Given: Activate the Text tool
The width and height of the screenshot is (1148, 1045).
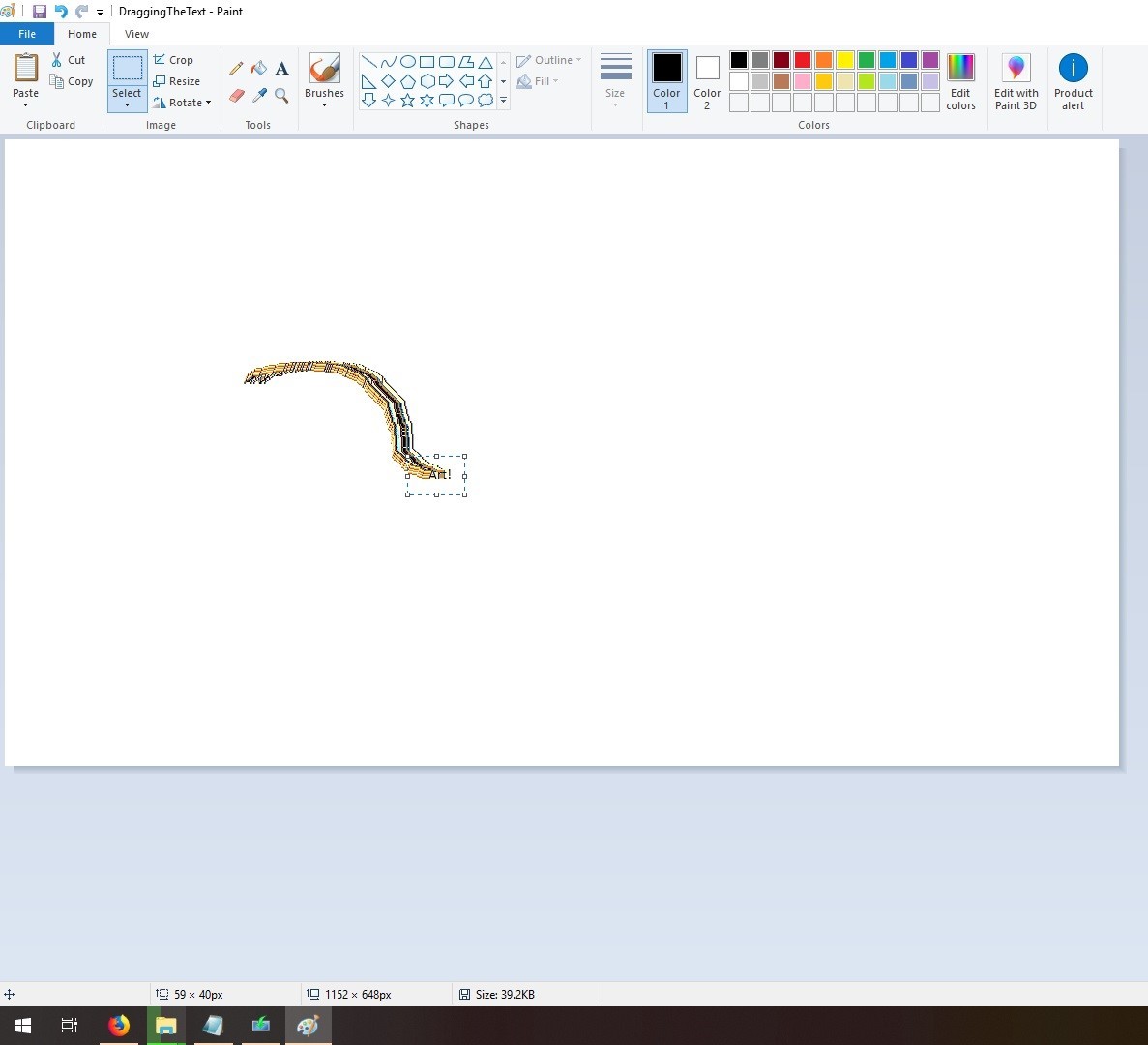Looking at the screenshot, I should point(281,69).
